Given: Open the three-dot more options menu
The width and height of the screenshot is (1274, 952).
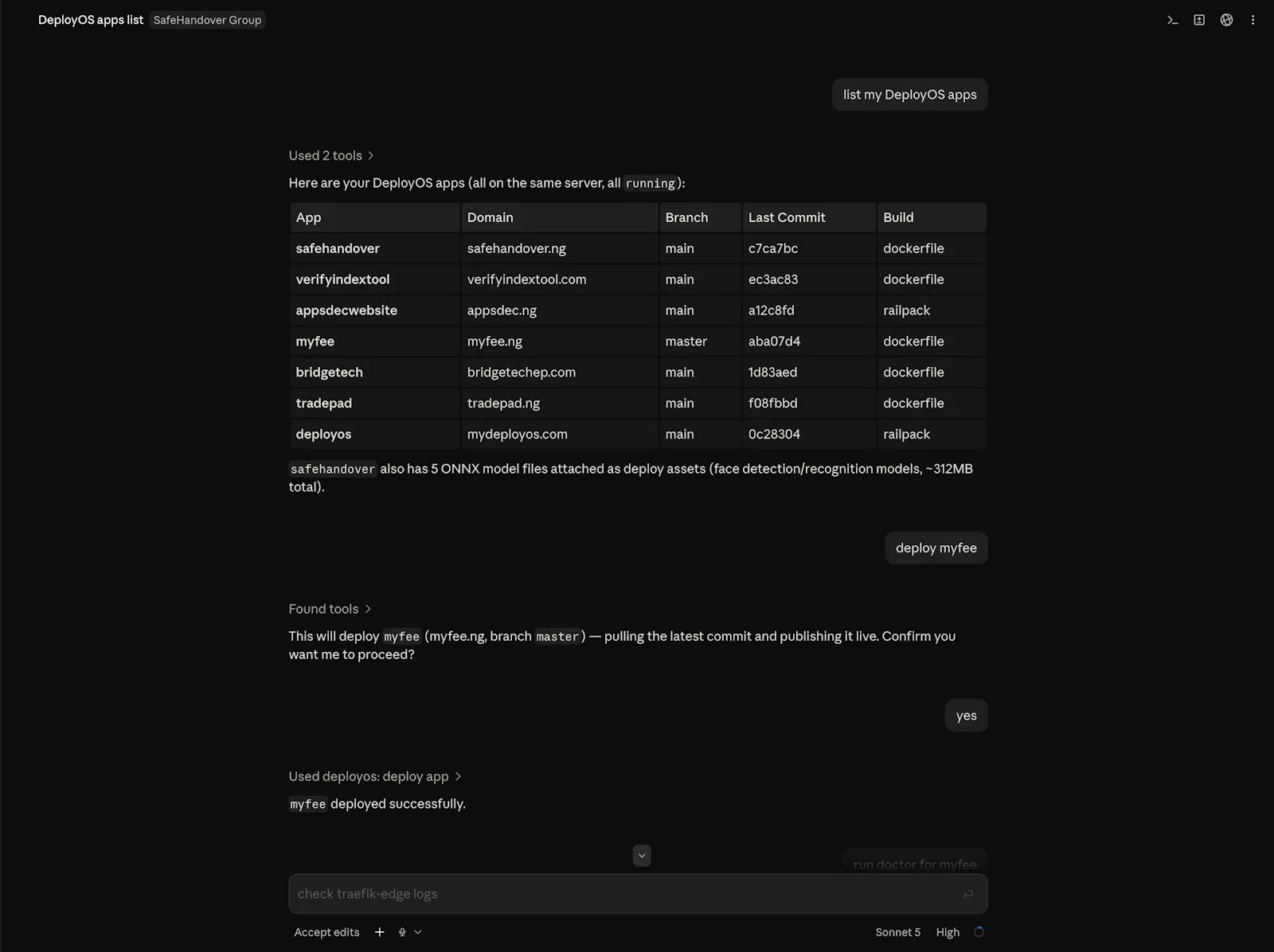Looking at the screenshot, I should coord(1253,20).
